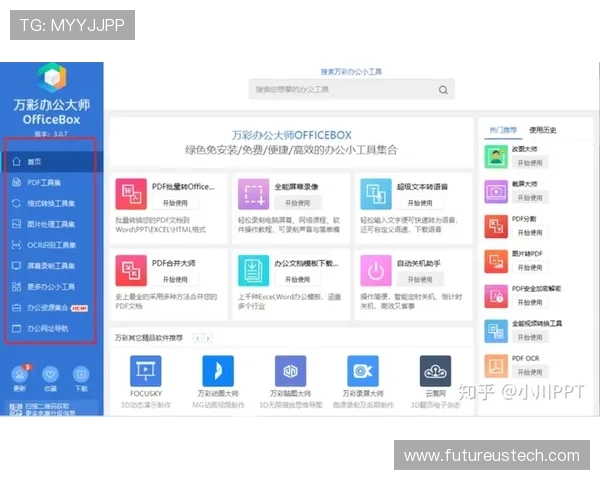This screenshot has width=600, height=480.
Task: Click the 全能视频转换工具 blue icon
Action: [x=496, y=331]
